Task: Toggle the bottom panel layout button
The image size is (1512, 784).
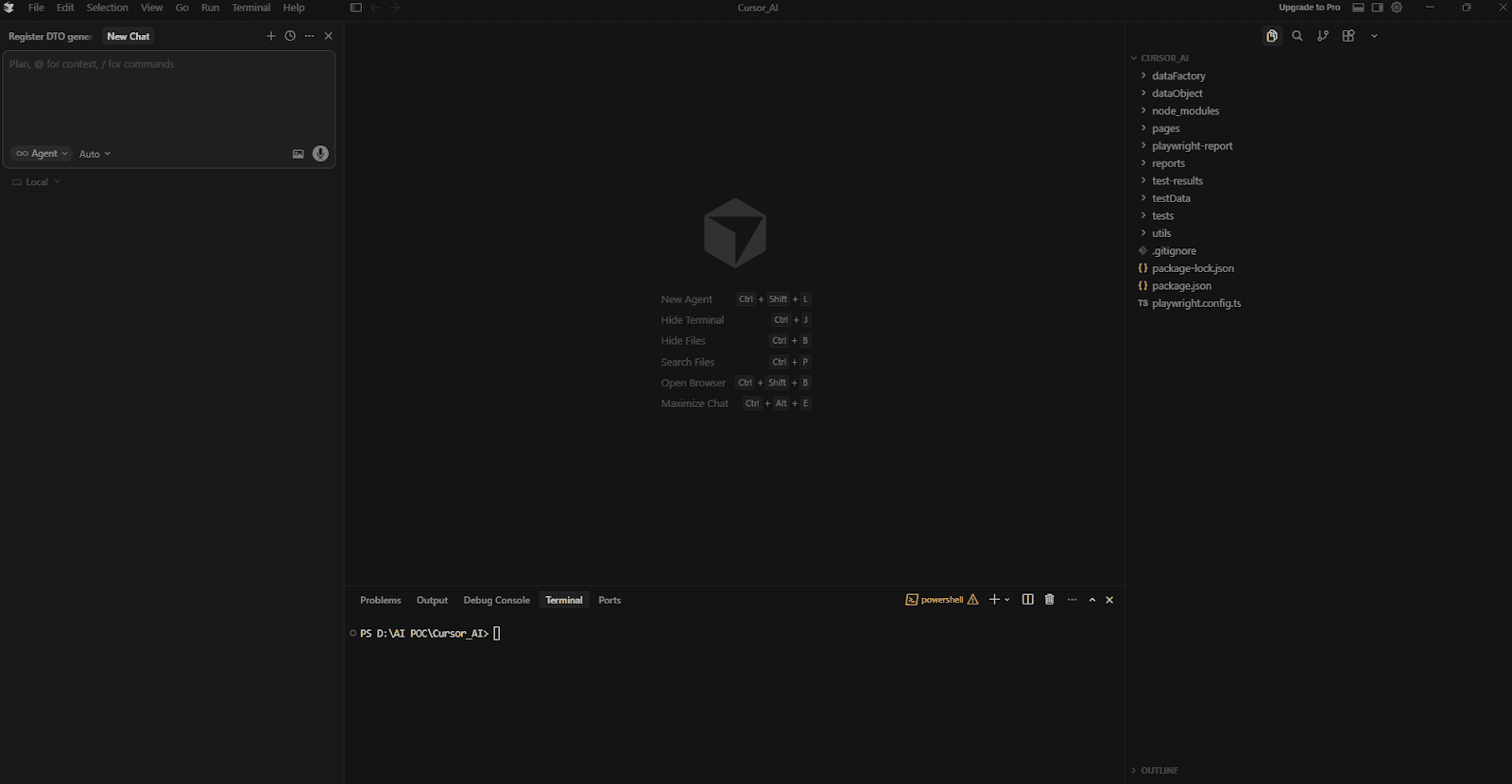Action: tap(1358, 8)
